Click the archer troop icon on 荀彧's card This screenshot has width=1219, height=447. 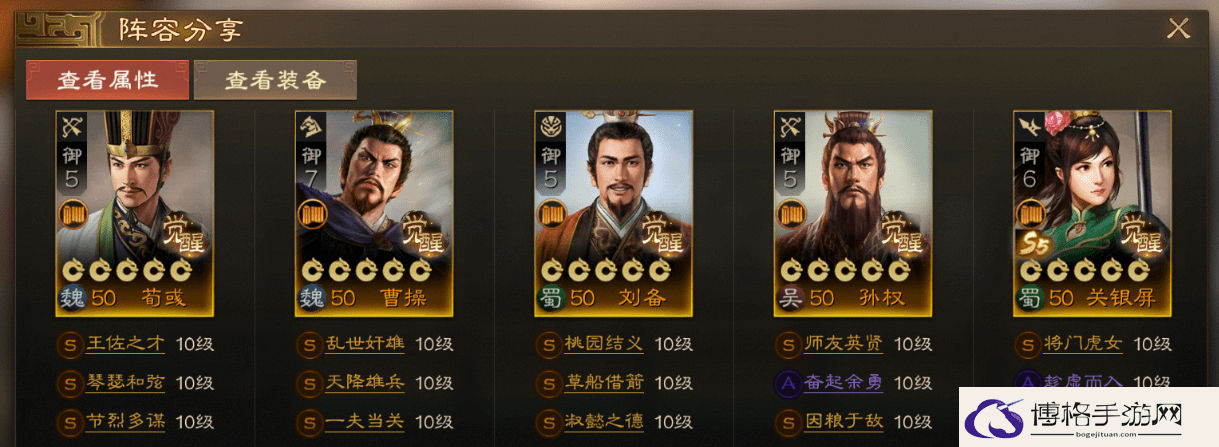coord(73,127)
